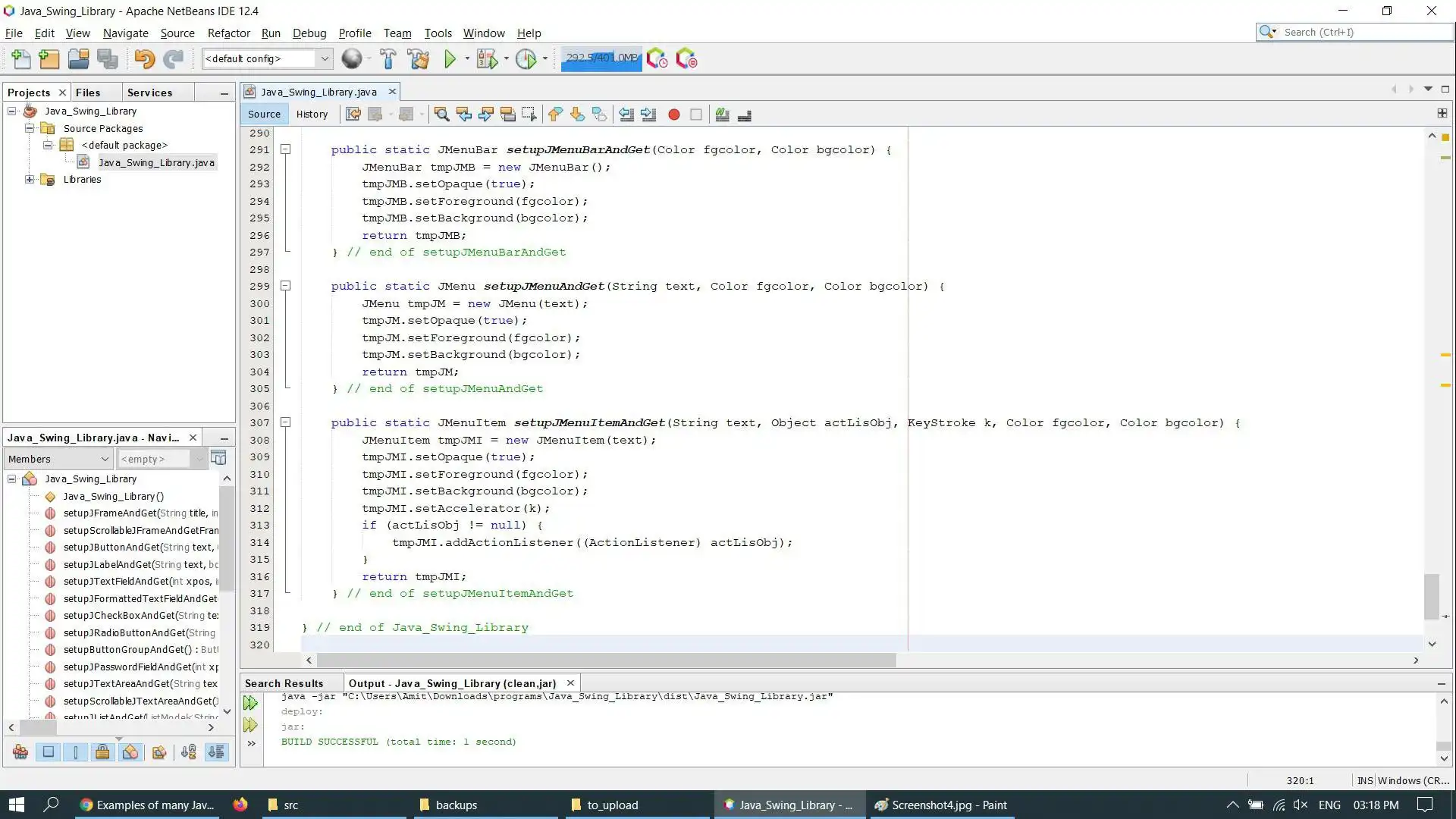
Task: Click the Undo arrow icon
Action: tap(144, 58)
